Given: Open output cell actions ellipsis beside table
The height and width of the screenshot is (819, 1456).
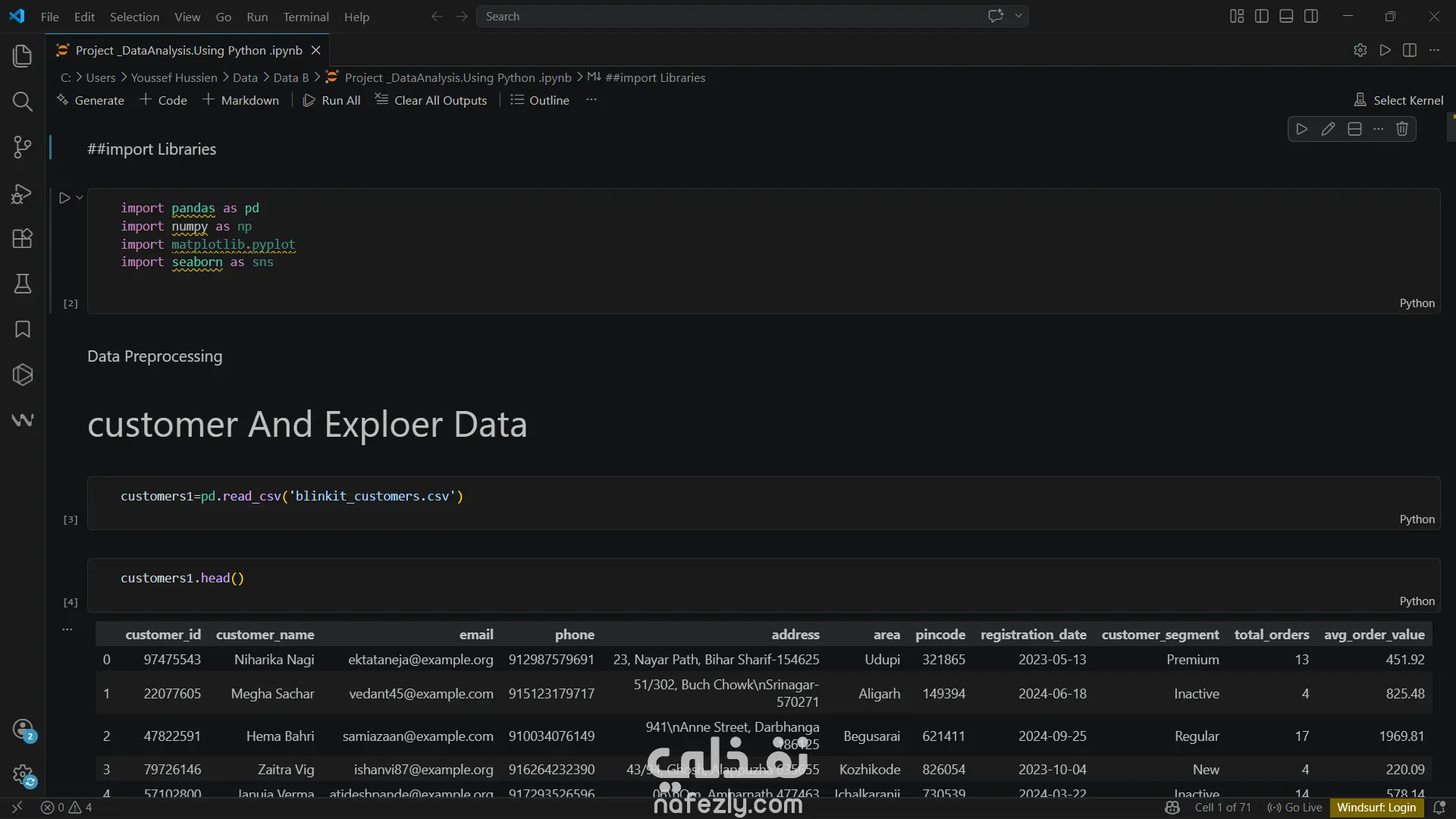Looking at the screenshot, I should pos(67,629).
